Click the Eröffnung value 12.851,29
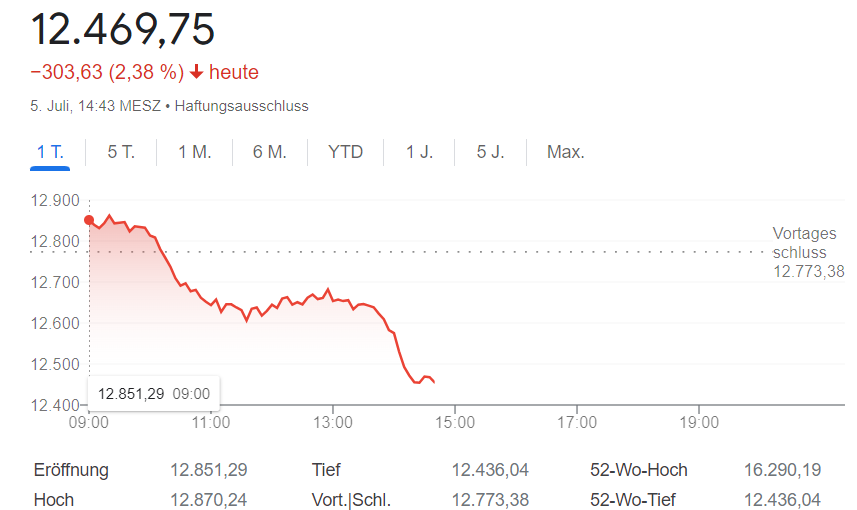857x510 pixels. click(x=211, y=470)
